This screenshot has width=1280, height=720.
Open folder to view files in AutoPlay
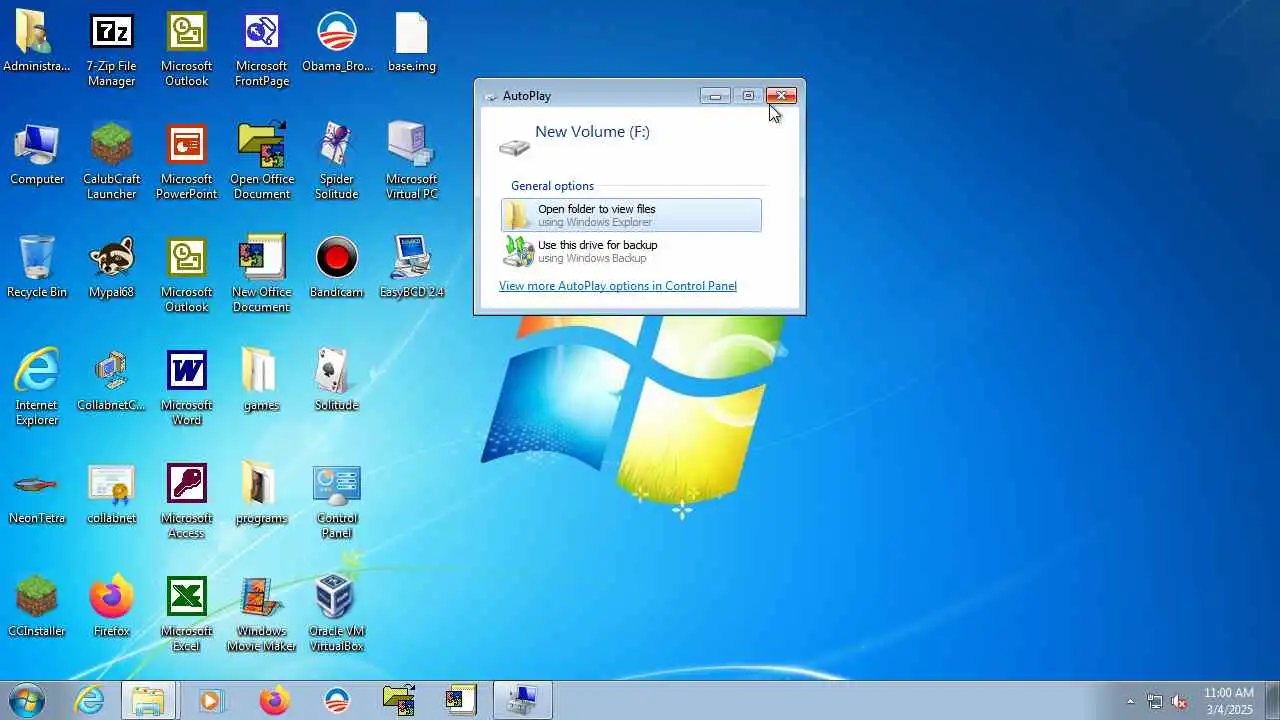[631, 215]
